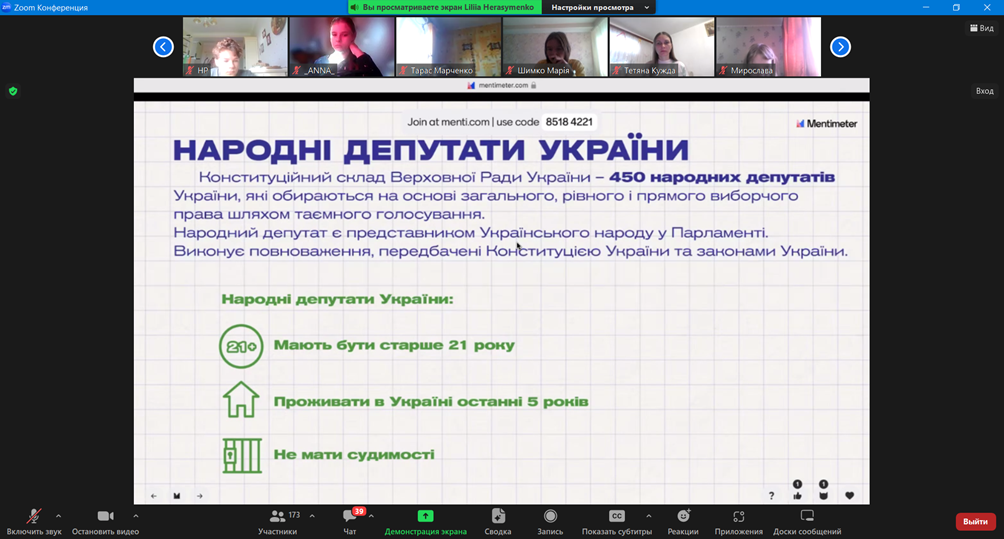Open the Реакции reactions menu

pos(683,520)
